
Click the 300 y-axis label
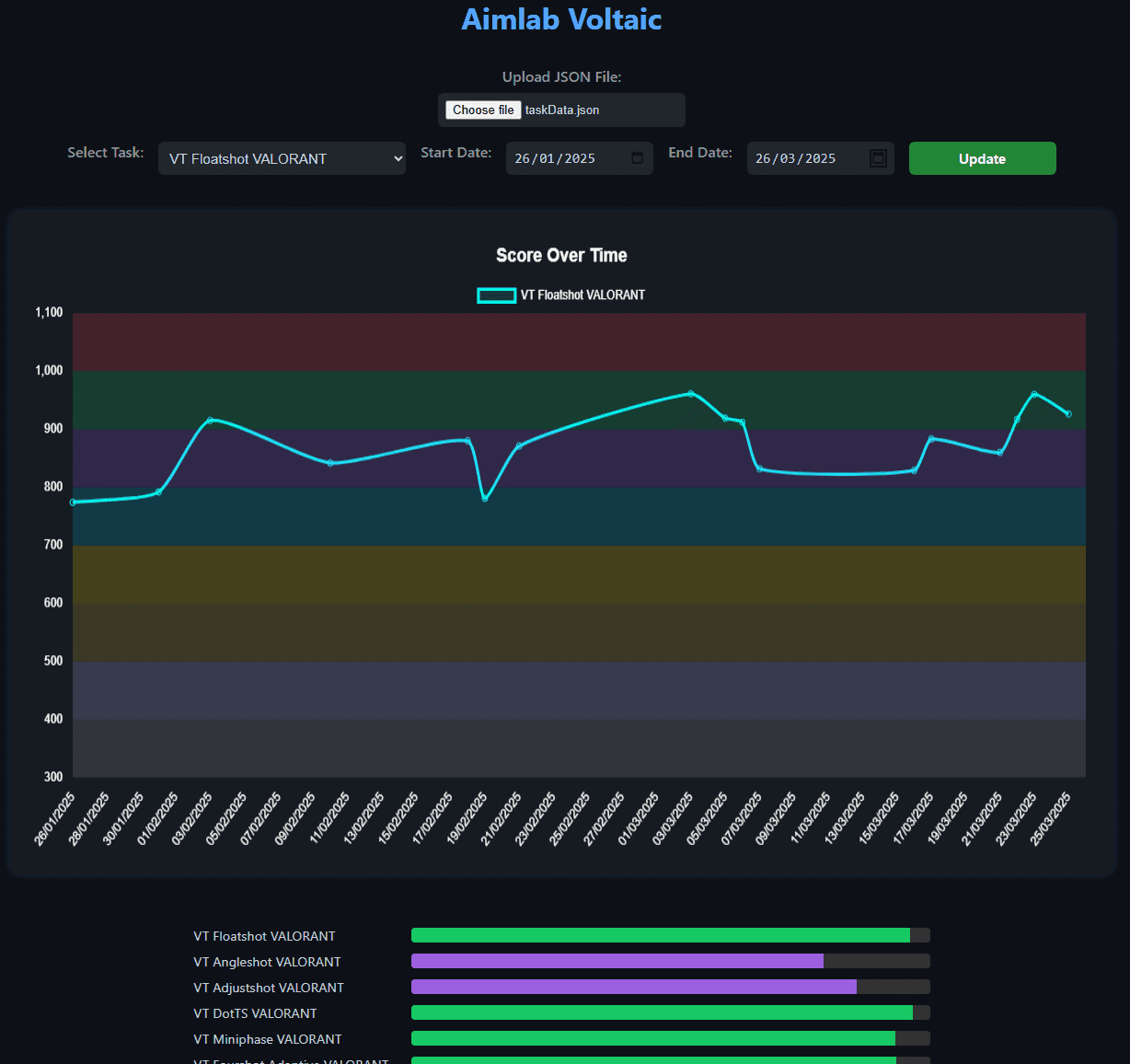(53, 777)
